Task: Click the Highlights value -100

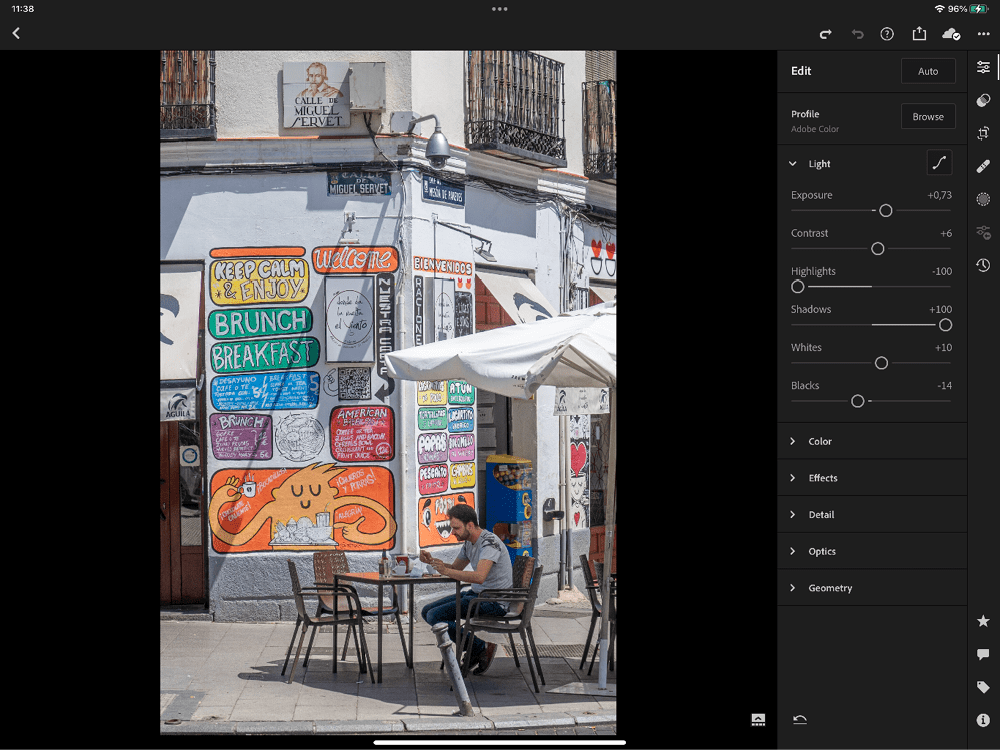Action: point(942,271)
